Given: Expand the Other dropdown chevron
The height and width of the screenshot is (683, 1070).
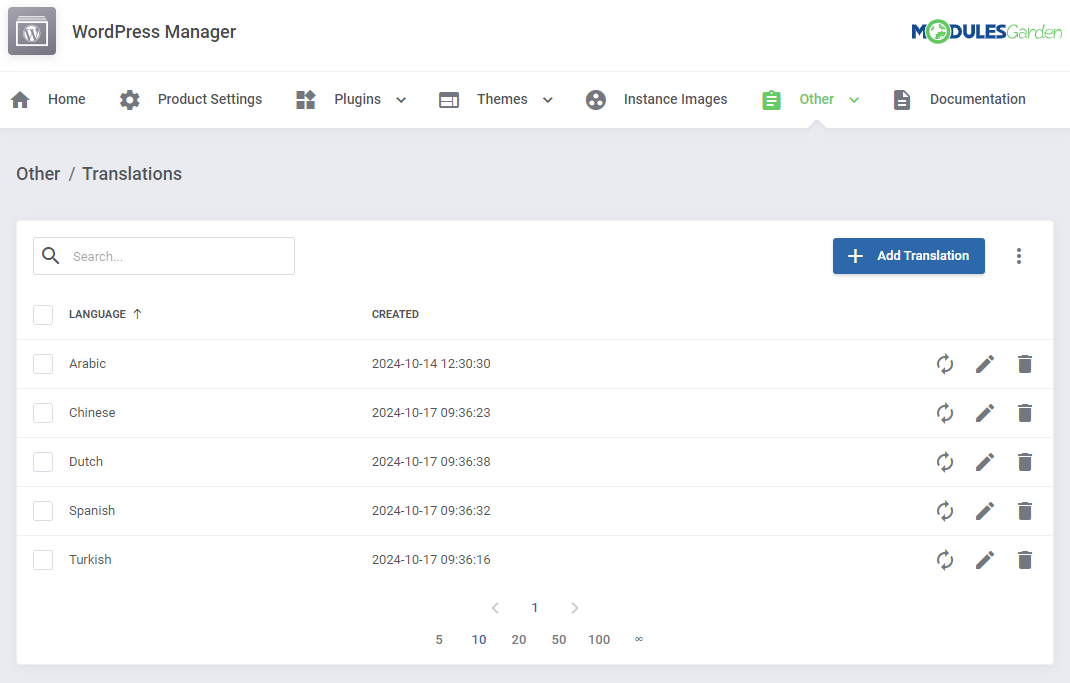Looking at the screenshot, I should (854, 100).
